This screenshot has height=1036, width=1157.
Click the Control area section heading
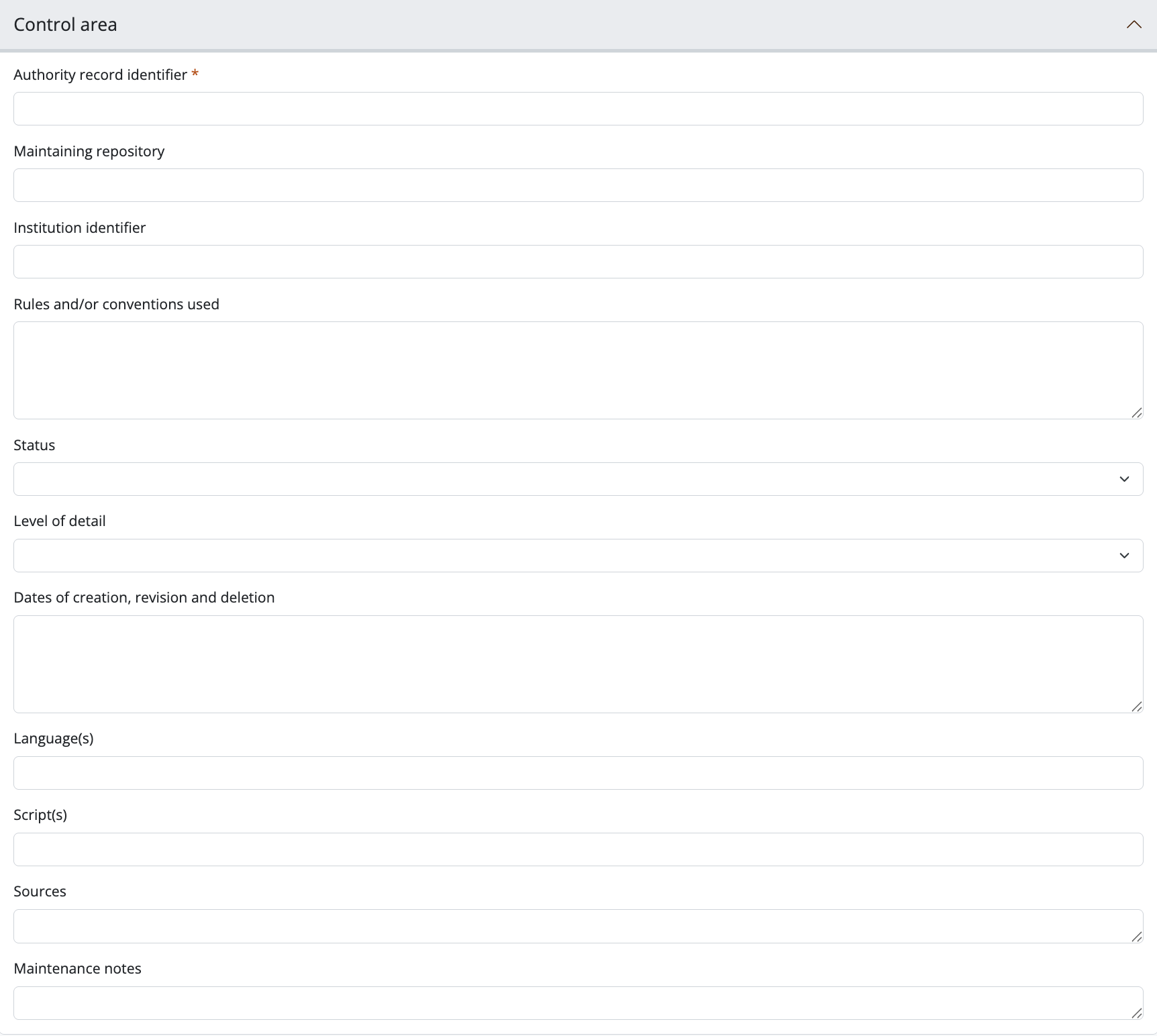pyautogui.click(x=65, y=25)
